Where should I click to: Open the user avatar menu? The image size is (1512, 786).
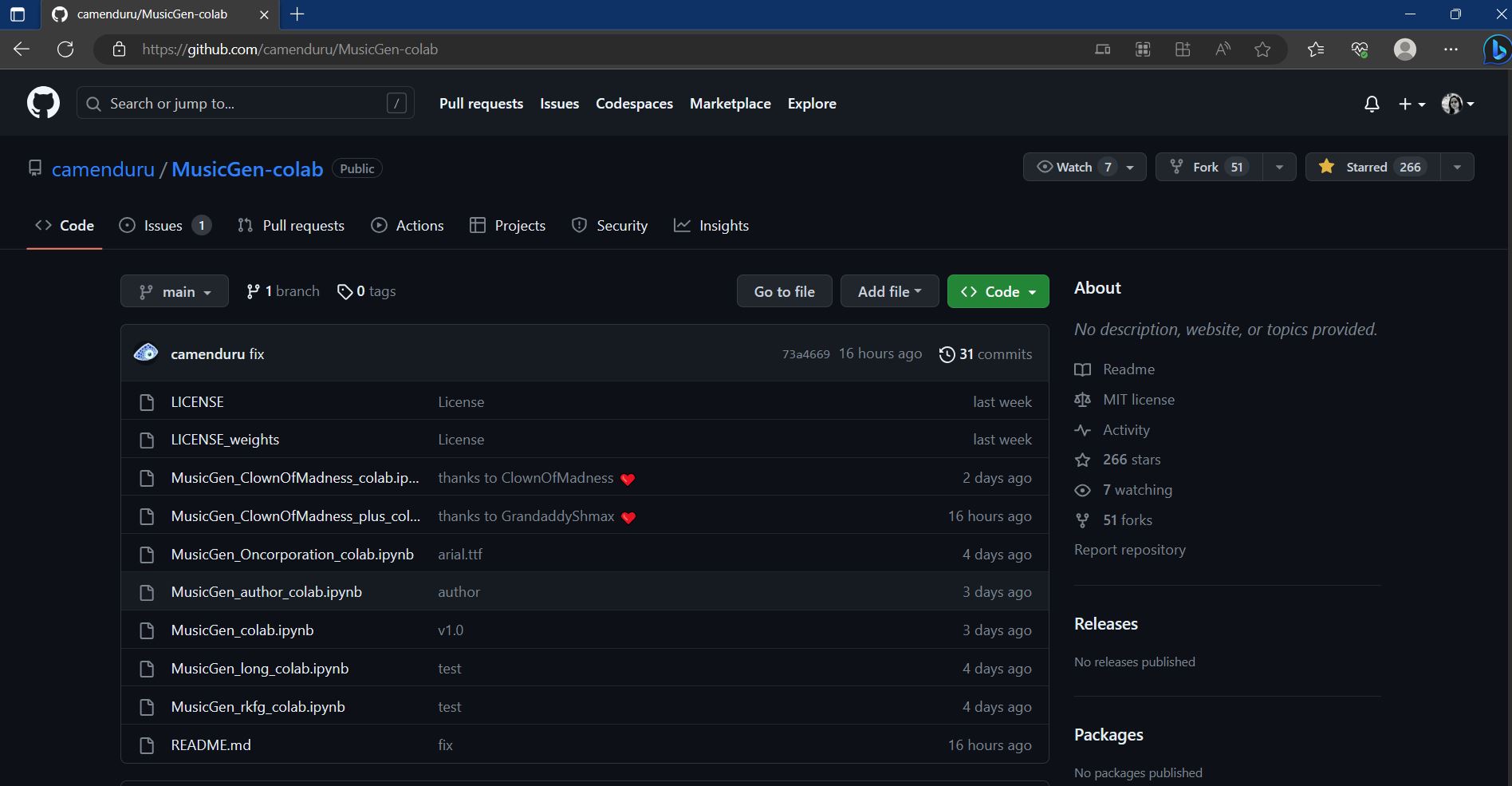[x=1458, y=104]
